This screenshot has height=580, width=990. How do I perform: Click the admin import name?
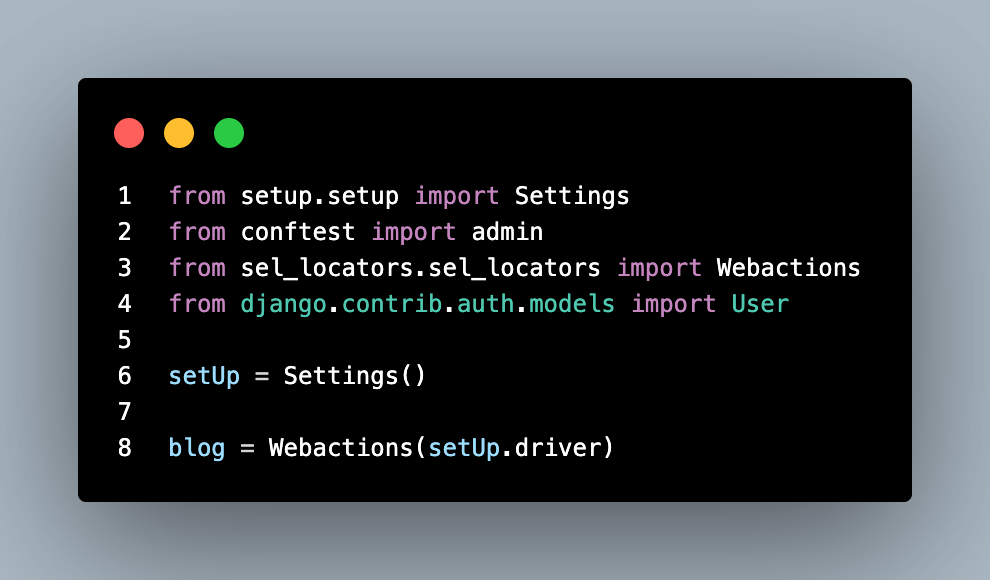click(x=507, y=232)
